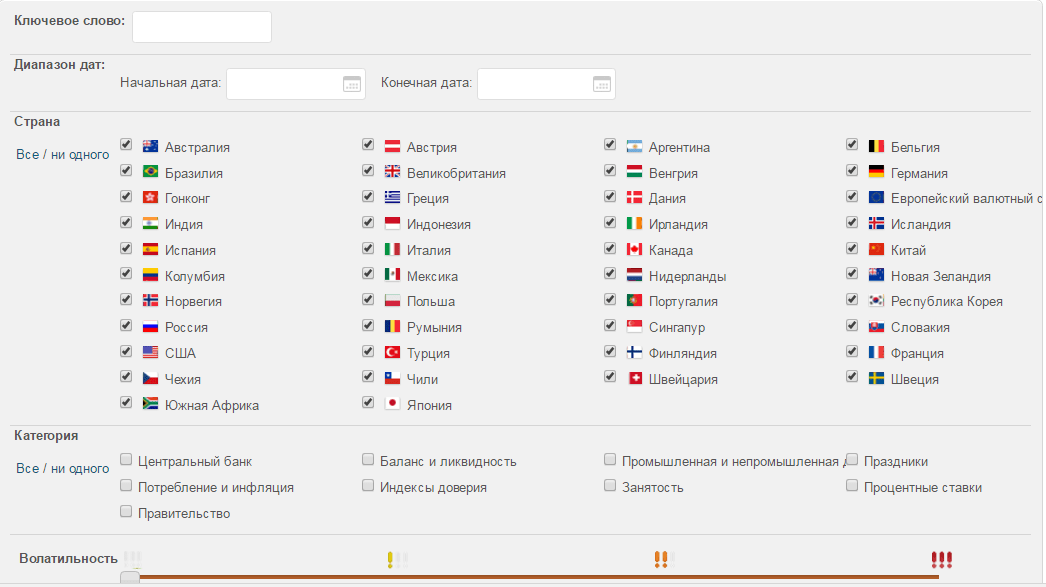The image size is (1046, 587).
Task: Click the Португалия country label
Action: pos(684,302)
